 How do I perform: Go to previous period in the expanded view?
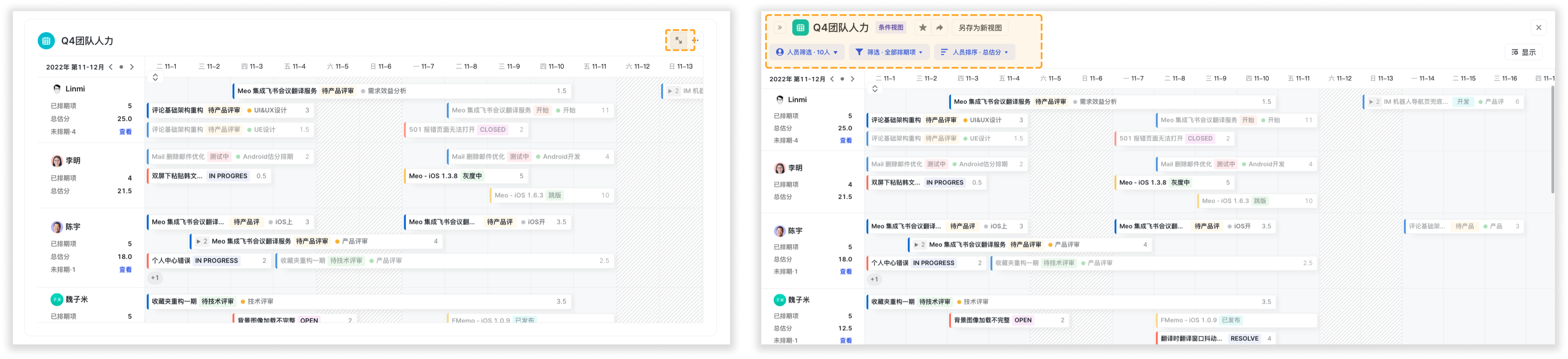[x=832, y=79]
